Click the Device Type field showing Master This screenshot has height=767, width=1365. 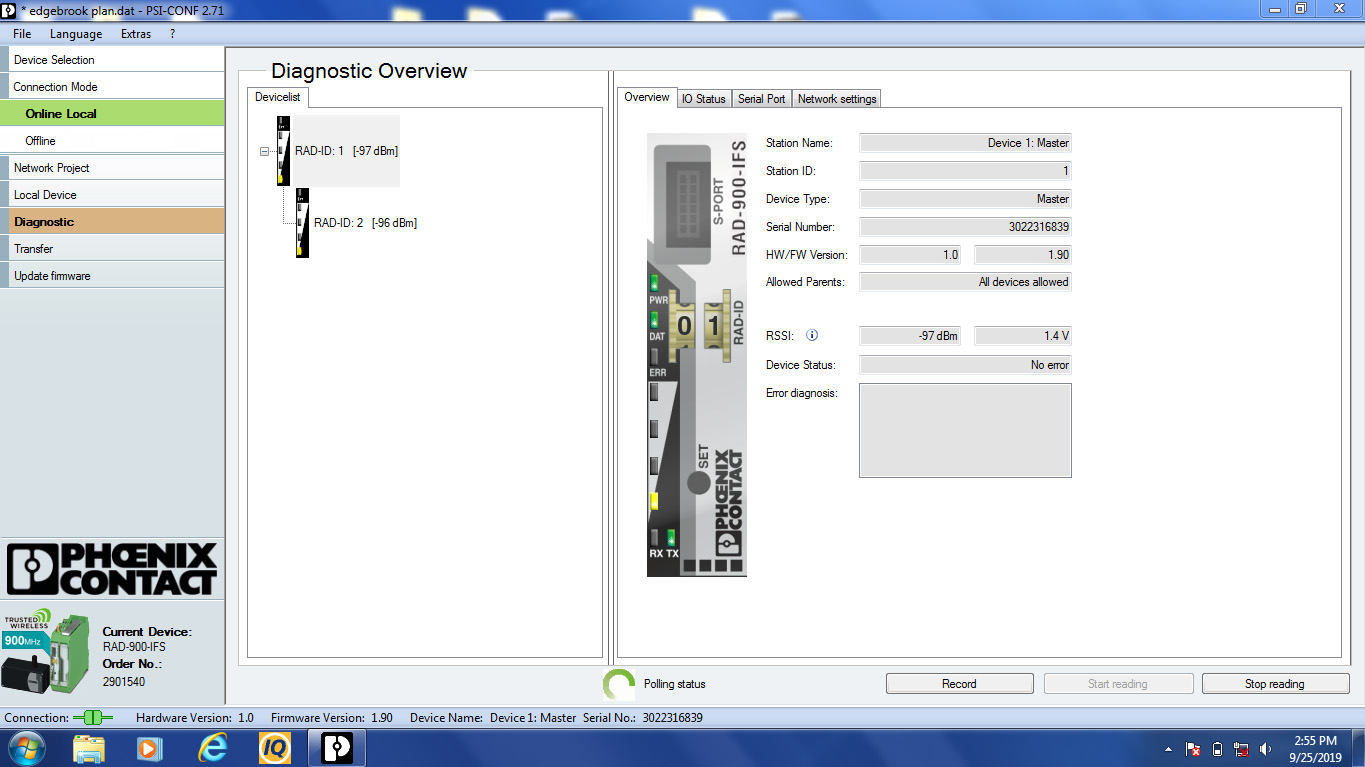click(965, 199)
